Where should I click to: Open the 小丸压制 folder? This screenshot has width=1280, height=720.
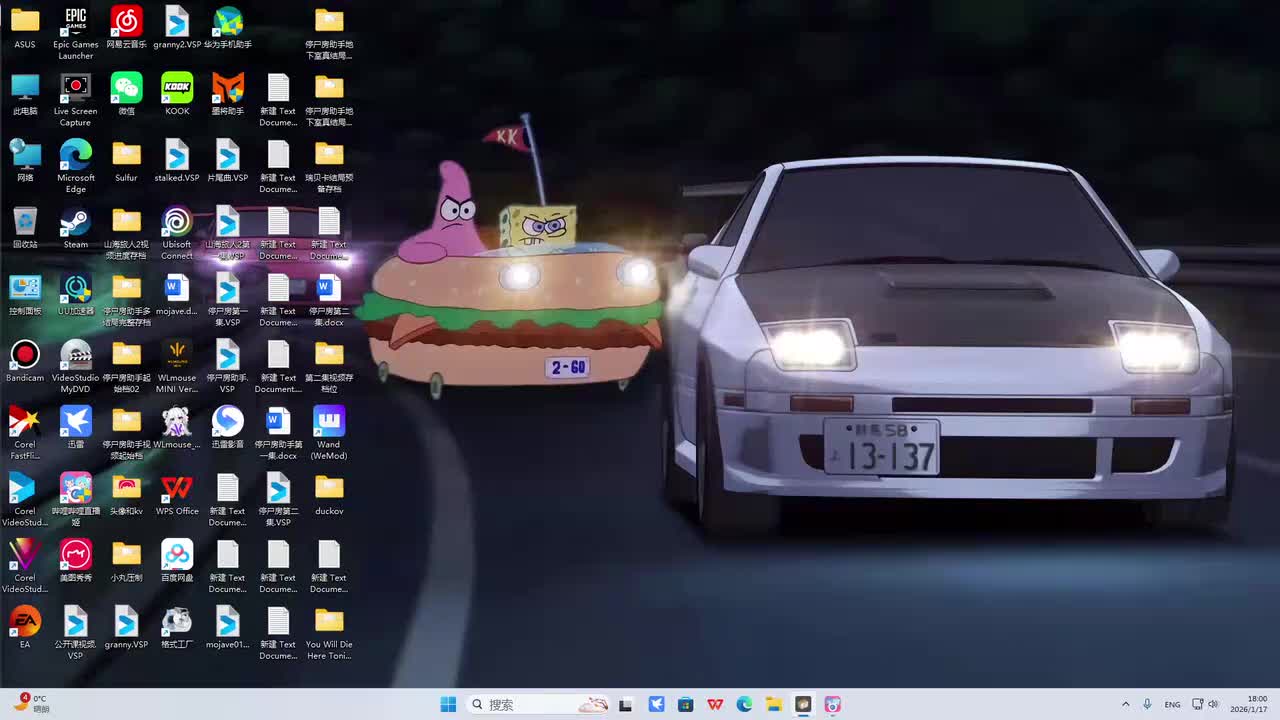pos(126,562)
